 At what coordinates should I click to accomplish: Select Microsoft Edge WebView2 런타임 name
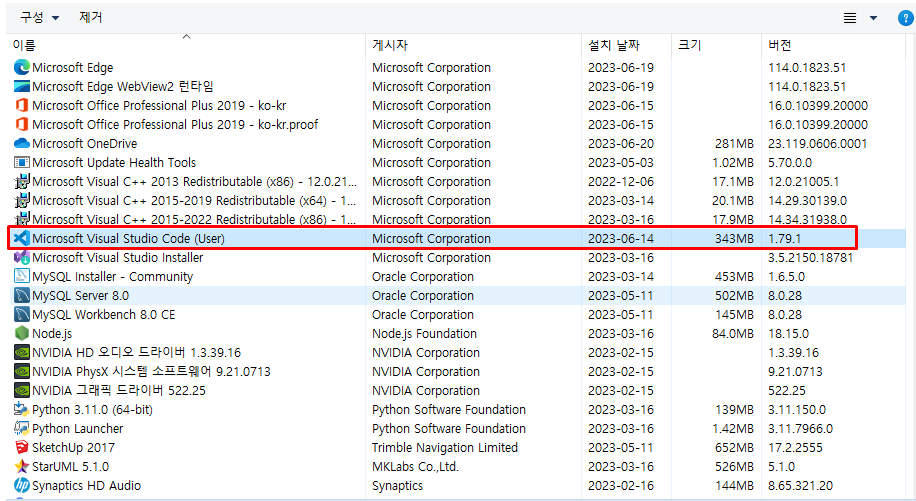pos(123,86)
